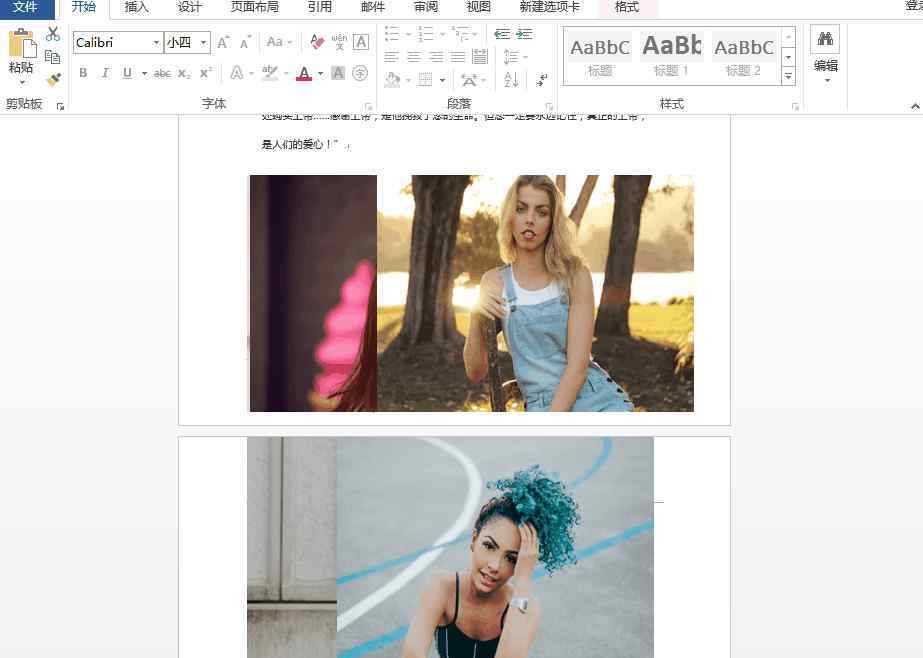Activate the Format Painter brush

(53, 79)
